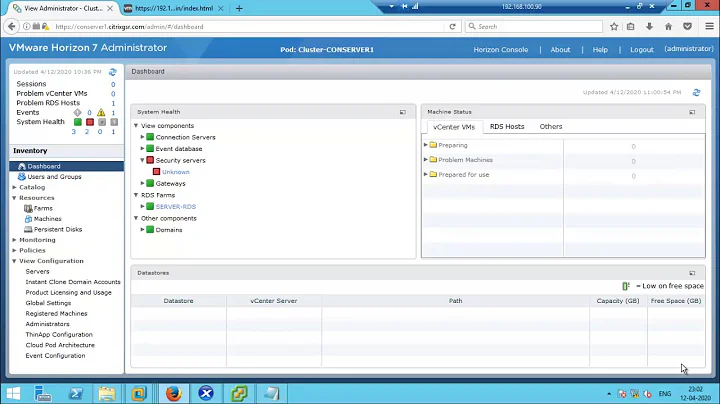The height and width of the screenshot is (404, 720).
Task: Log out of Horizon Administrator
Action: coord(641,50)
